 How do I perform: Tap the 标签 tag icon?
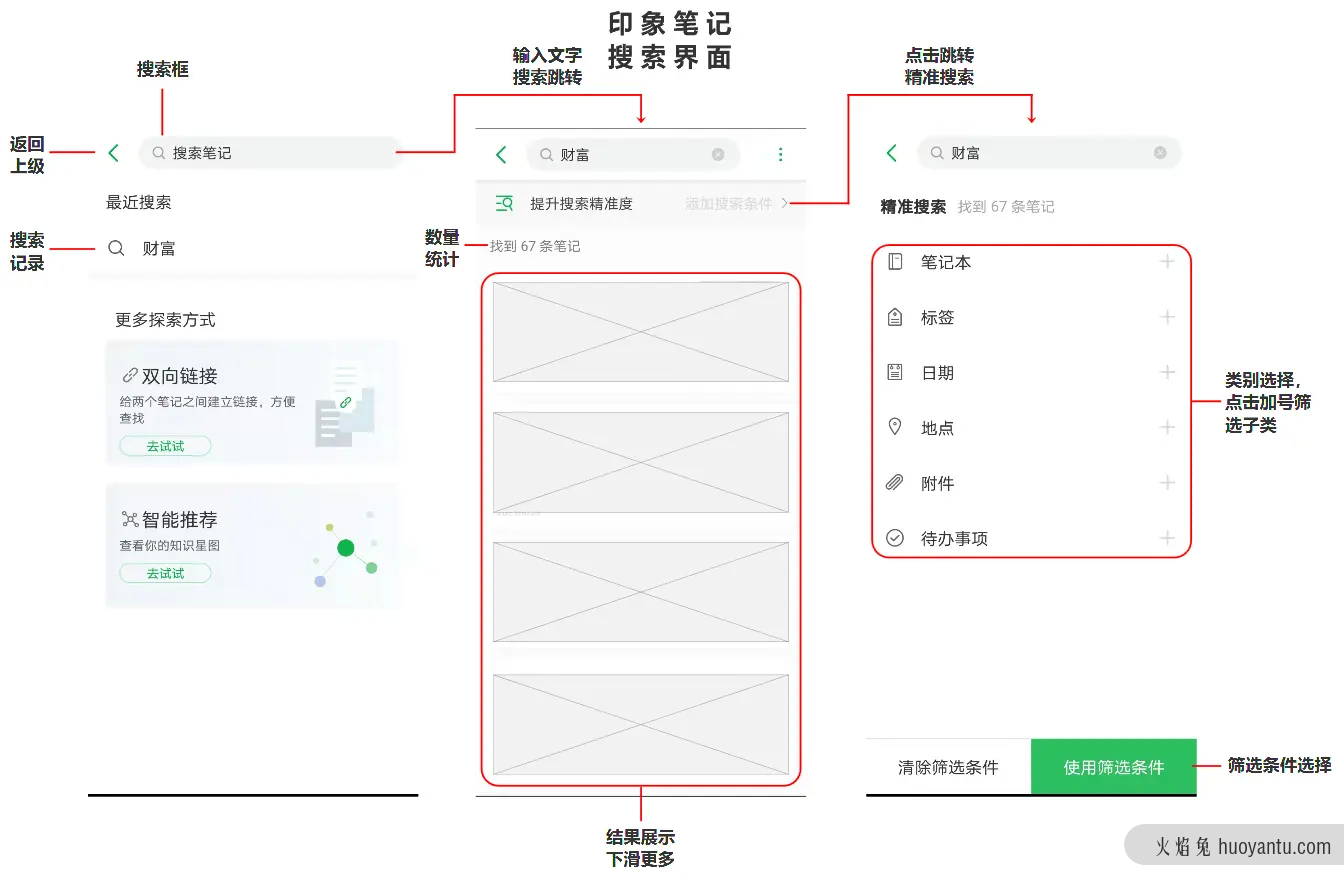click(x=895, y=317)
